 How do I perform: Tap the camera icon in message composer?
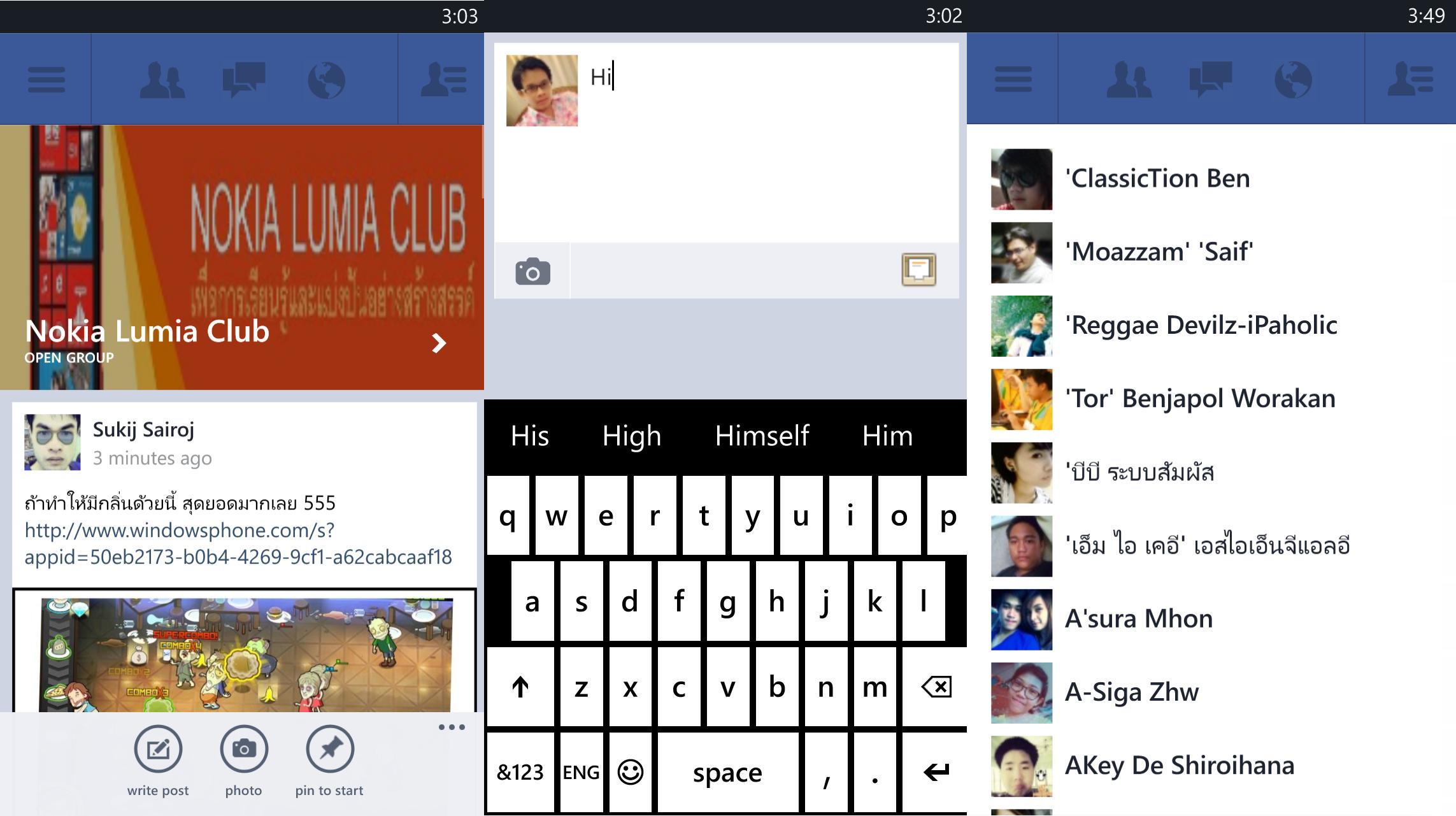point(531,271)
